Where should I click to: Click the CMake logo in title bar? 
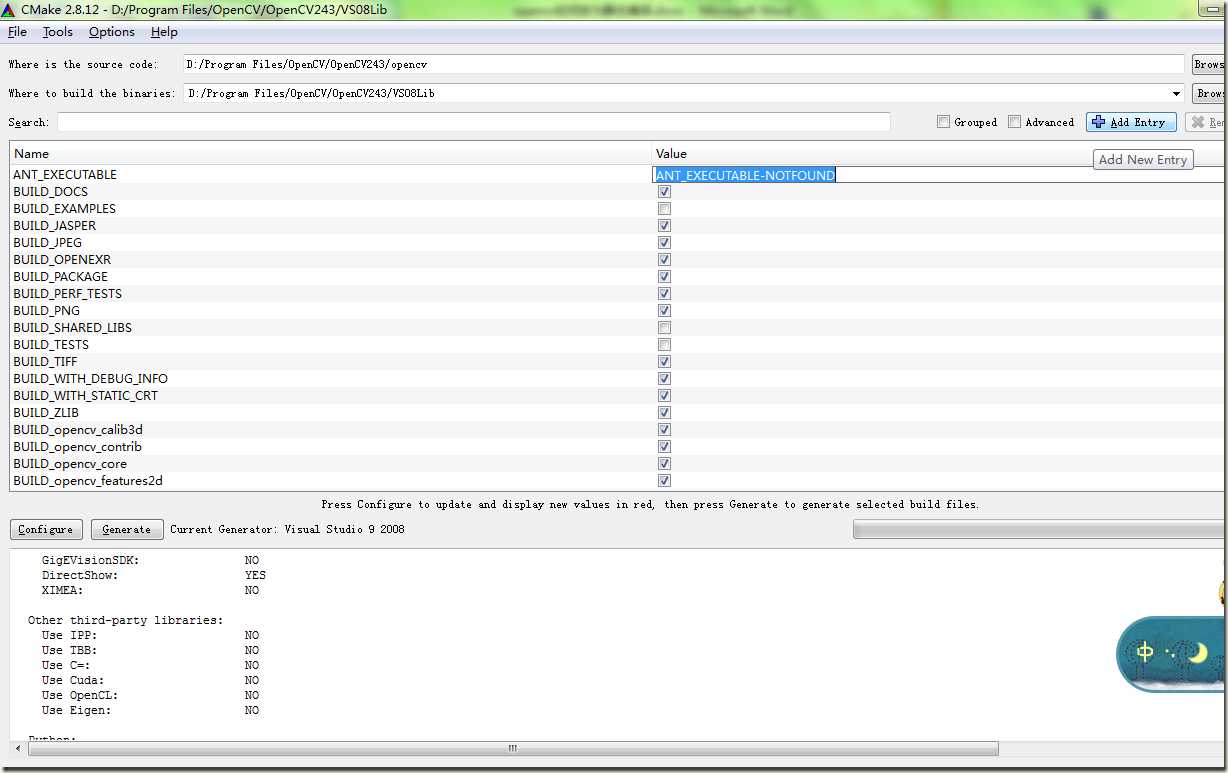(8, 9)
